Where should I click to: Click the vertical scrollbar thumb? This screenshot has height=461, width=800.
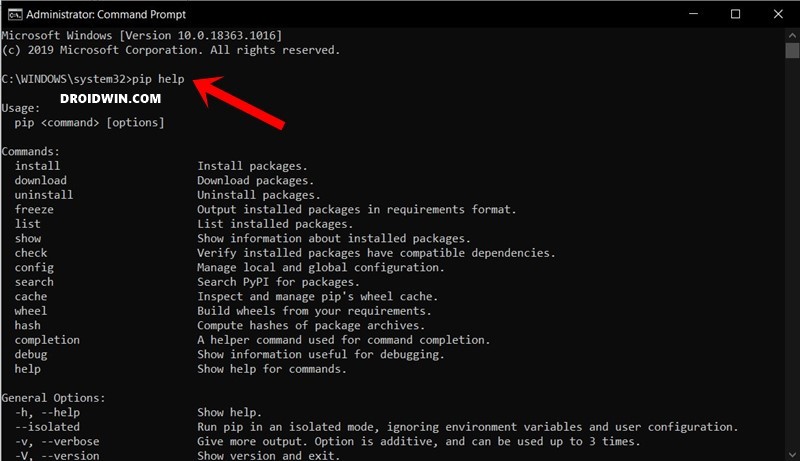click(x=792, y=51)
